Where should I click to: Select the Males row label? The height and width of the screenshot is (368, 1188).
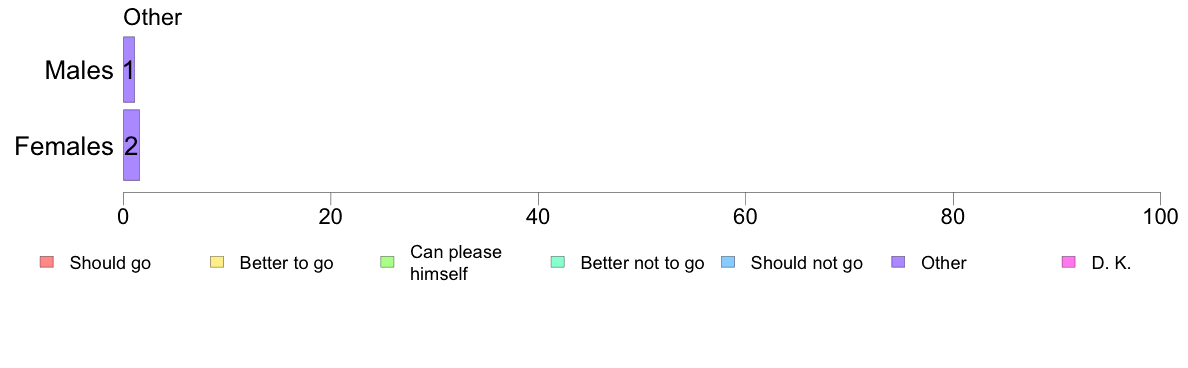coord(79,70)
